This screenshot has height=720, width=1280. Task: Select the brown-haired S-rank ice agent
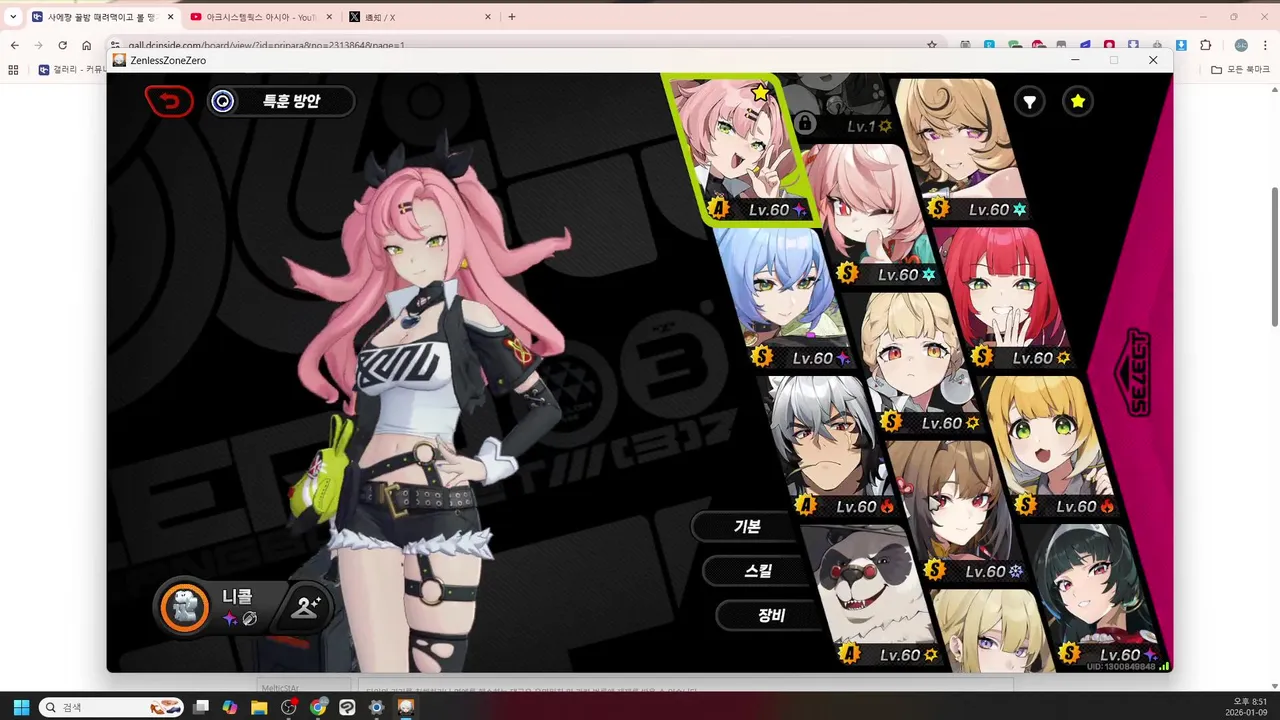pos(958,510)
